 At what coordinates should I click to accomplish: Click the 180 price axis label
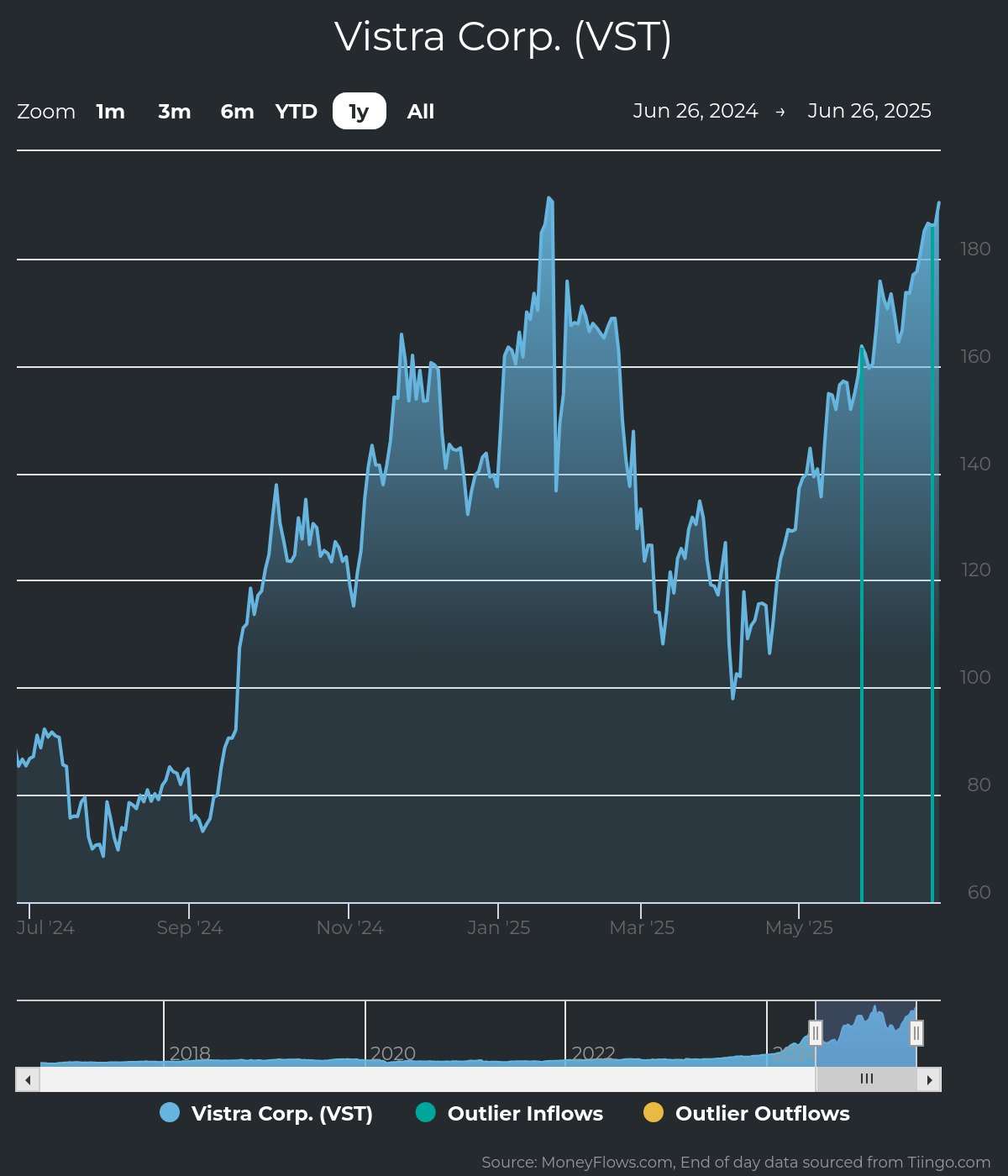(x=975, y=249)
